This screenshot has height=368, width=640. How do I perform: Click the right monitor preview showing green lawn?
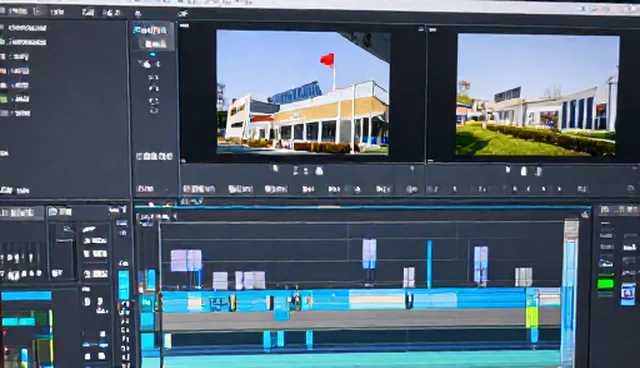coord(536,95)
